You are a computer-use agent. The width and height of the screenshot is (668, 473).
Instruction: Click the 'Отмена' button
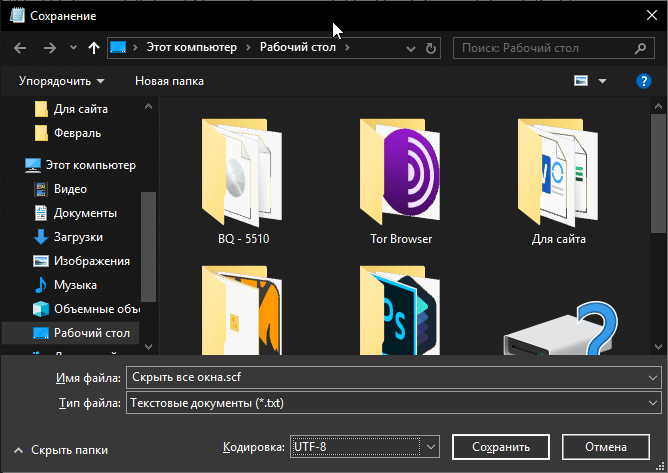click(x=606, y=447)
